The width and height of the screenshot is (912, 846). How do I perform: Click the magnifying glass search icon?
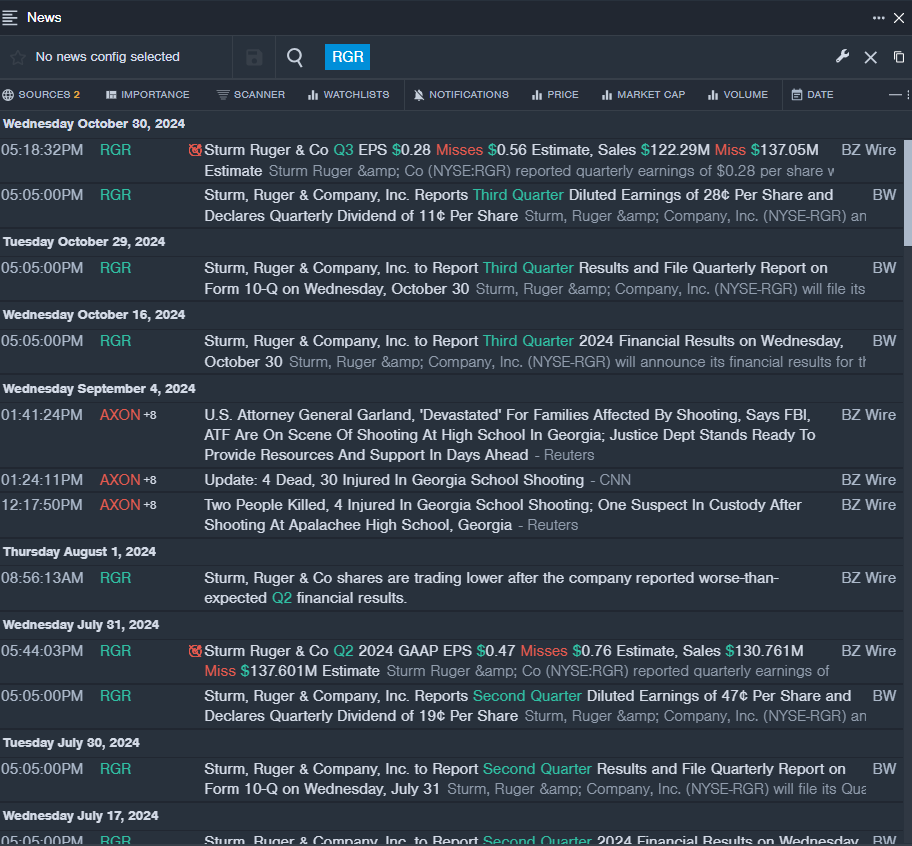click(295, 58)
